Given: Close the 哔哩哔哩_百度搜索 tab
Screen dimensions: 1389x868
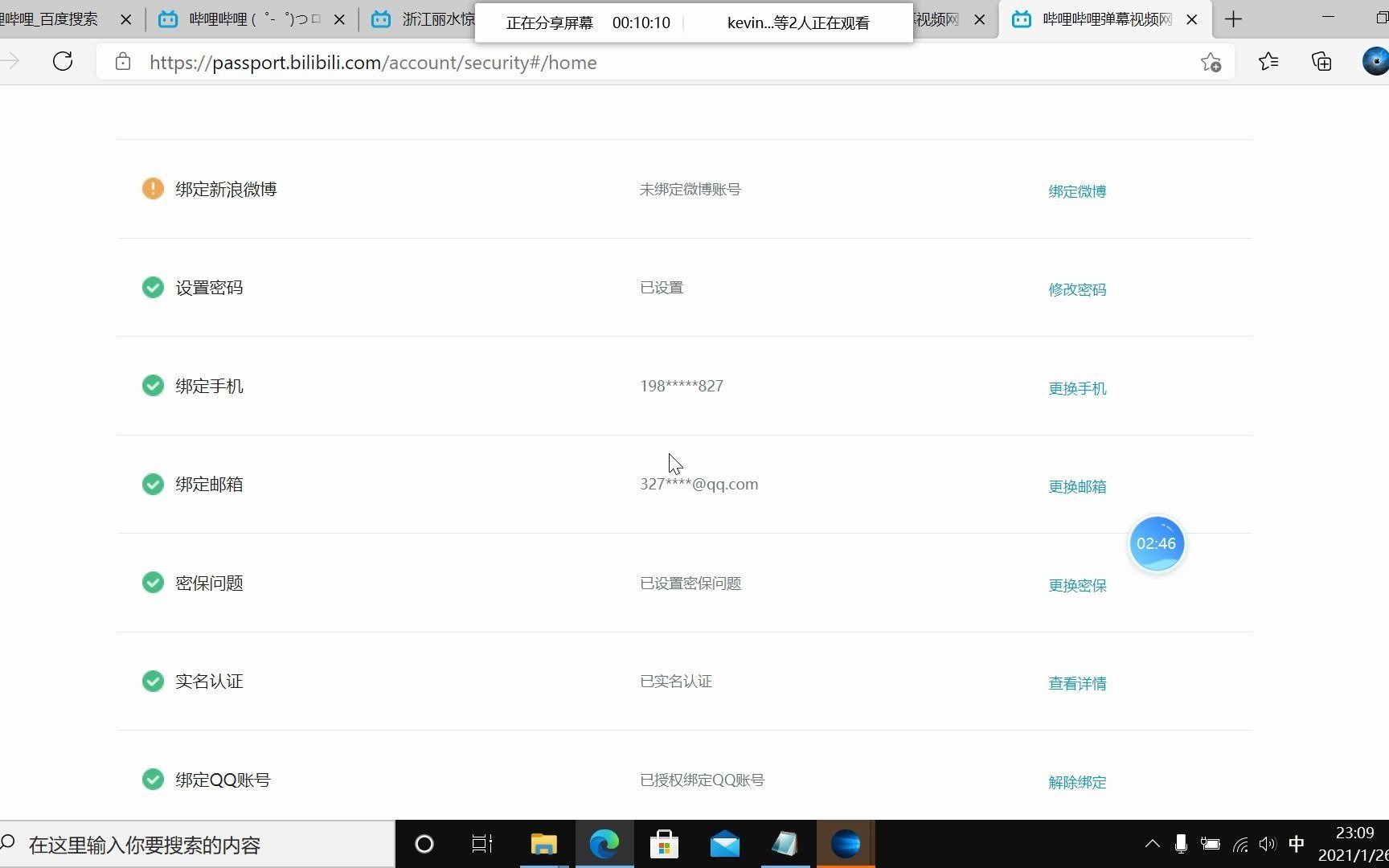Looking at the screenshot, I should (125, 19).
